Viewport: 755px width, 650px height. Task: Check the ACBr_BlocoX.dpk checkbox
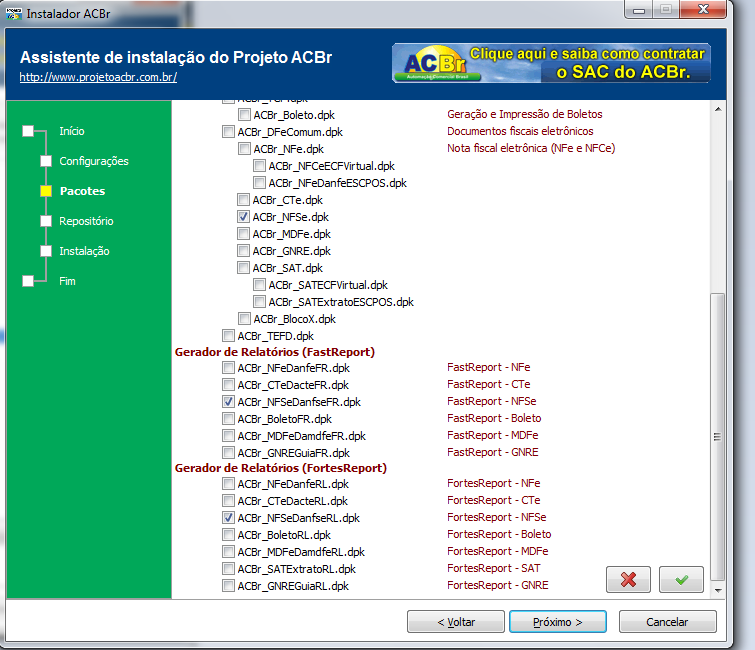[x=244, y=319]
